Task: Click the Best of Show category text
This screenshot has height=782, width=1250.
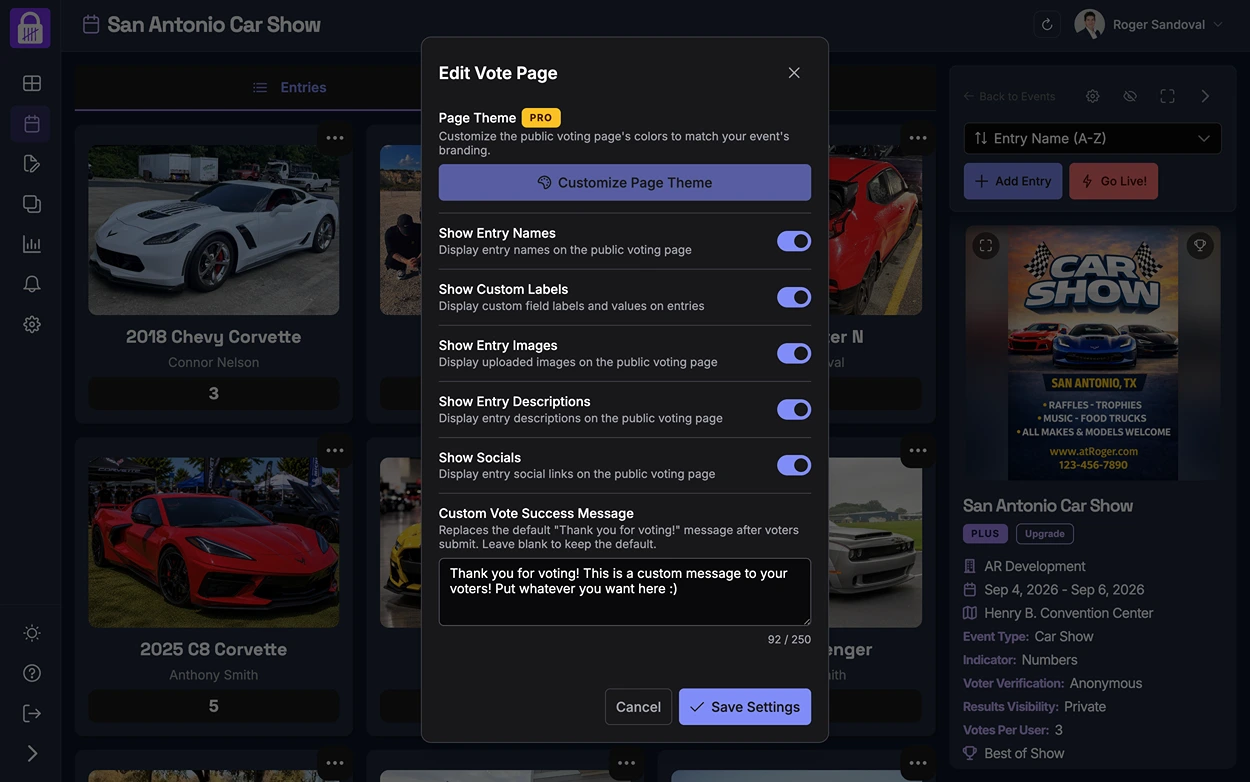Action: pos(1024,753)
